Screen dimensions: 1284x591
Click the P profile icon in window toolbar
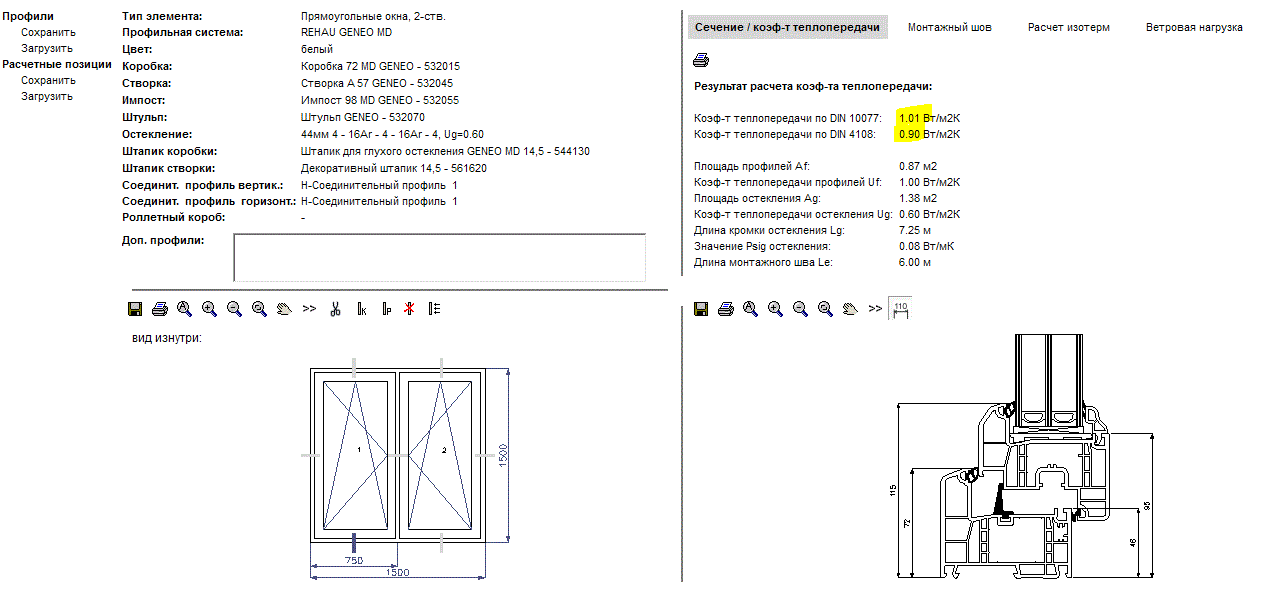[385, 309]
